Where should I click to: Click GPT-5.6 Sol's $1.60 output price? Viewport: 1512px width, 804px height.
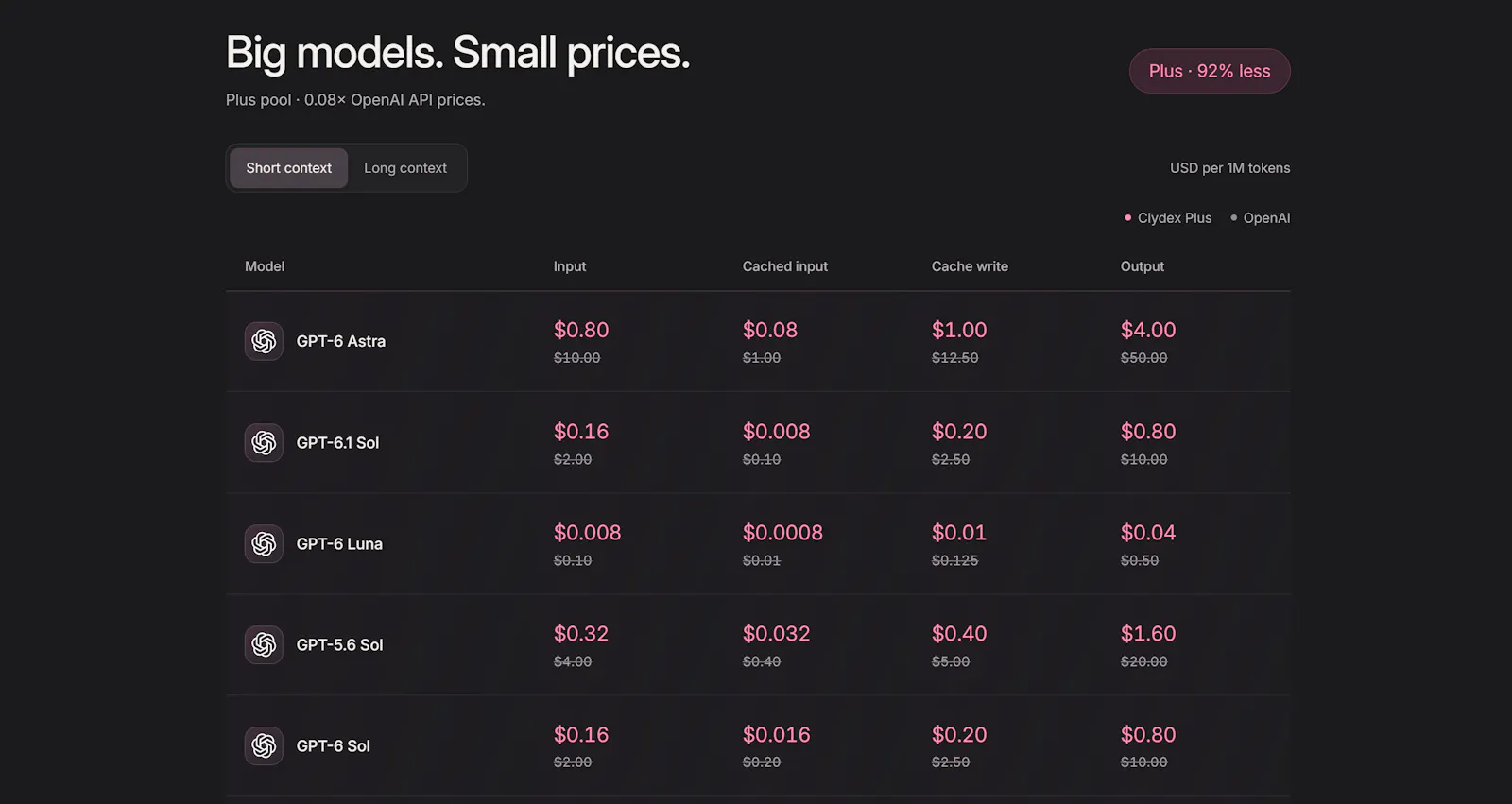(1148, 633)
